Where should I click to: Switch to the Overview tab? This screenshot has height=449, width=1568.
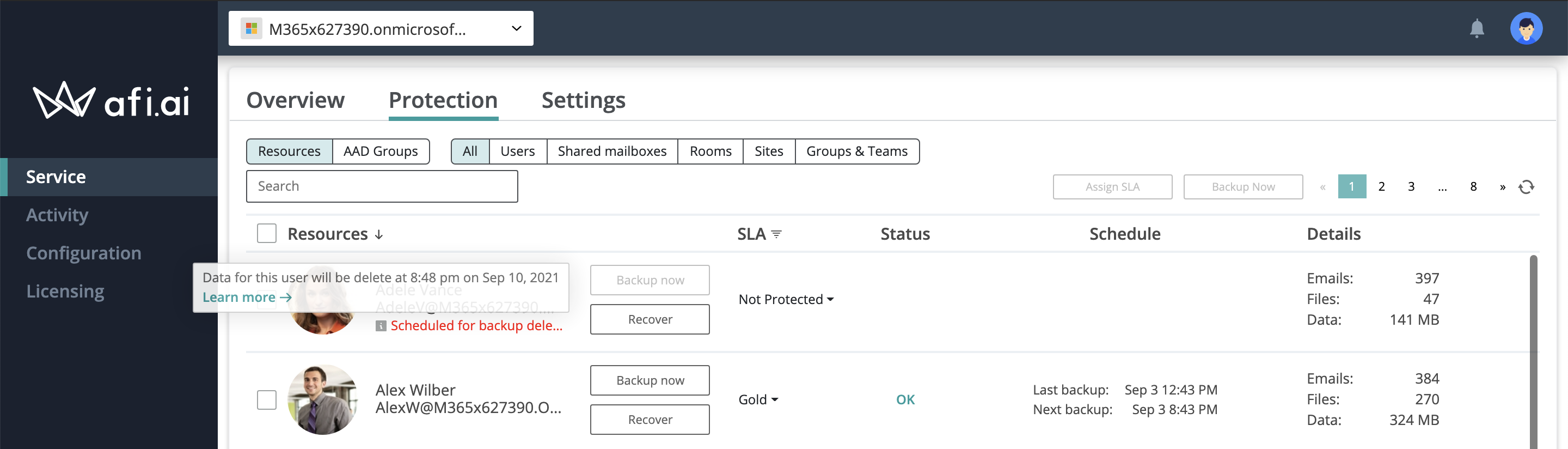pos(295,100)
